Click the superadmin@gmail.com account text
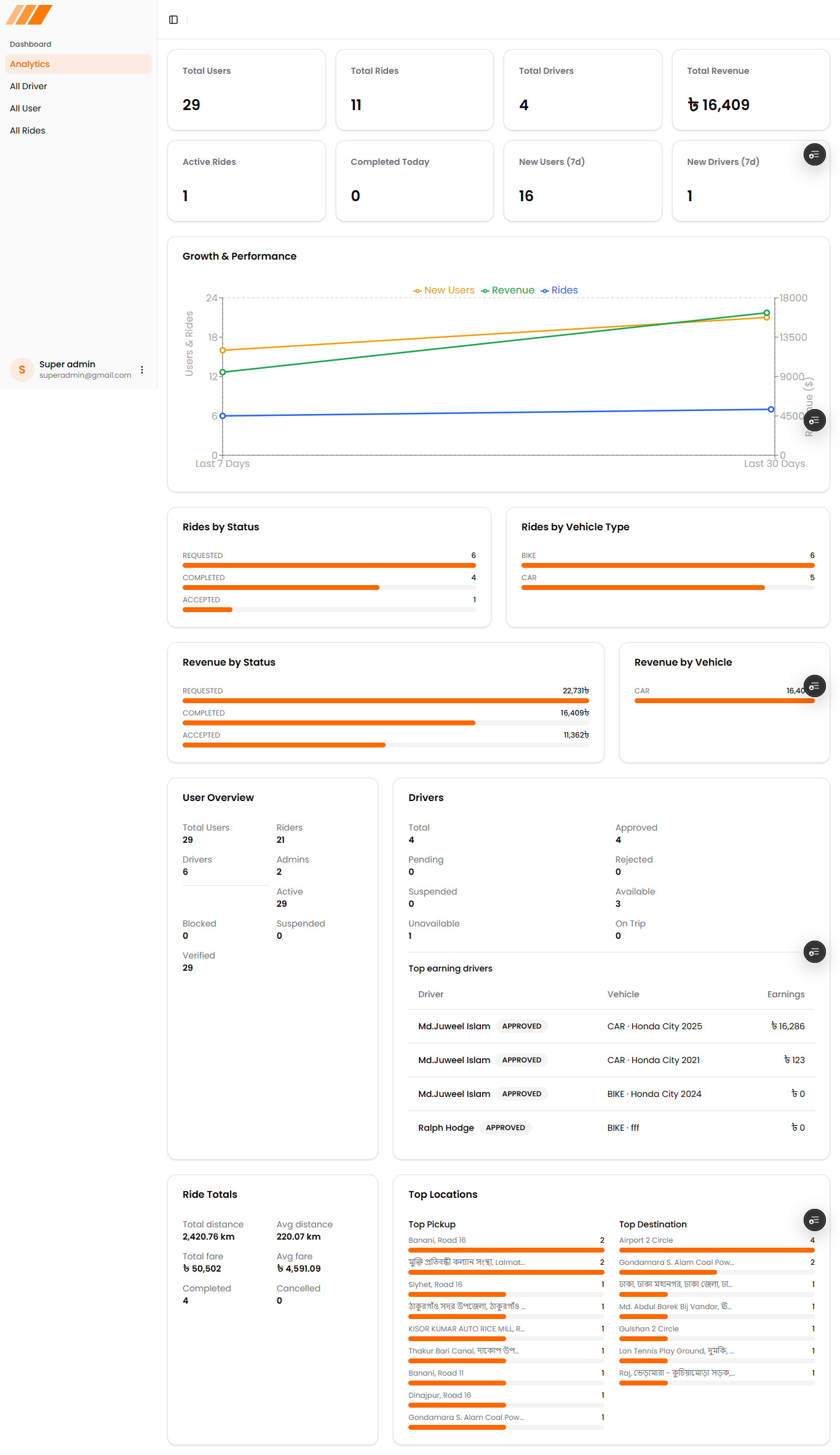The width and height of the screenshot is (840, 1455). click(85, 375)
